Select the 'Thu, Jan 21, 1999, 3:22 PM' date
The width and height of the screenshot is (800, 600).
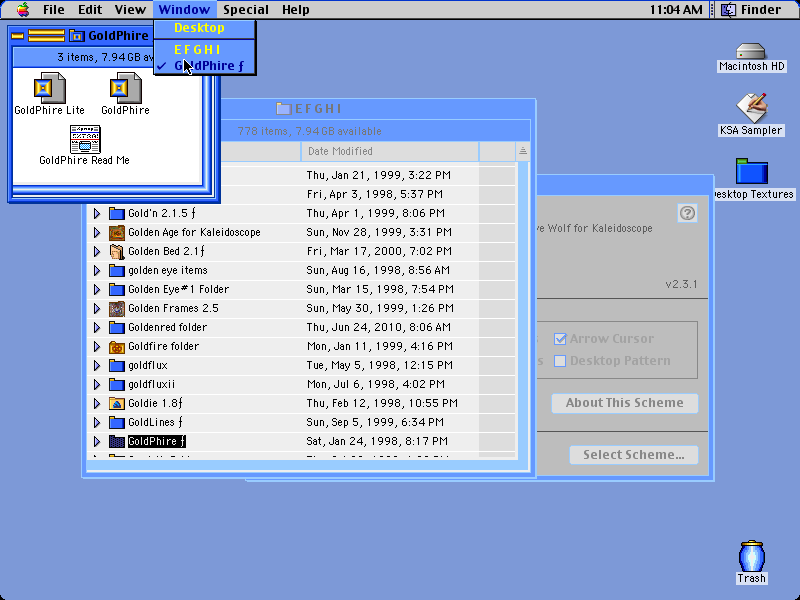379,176
